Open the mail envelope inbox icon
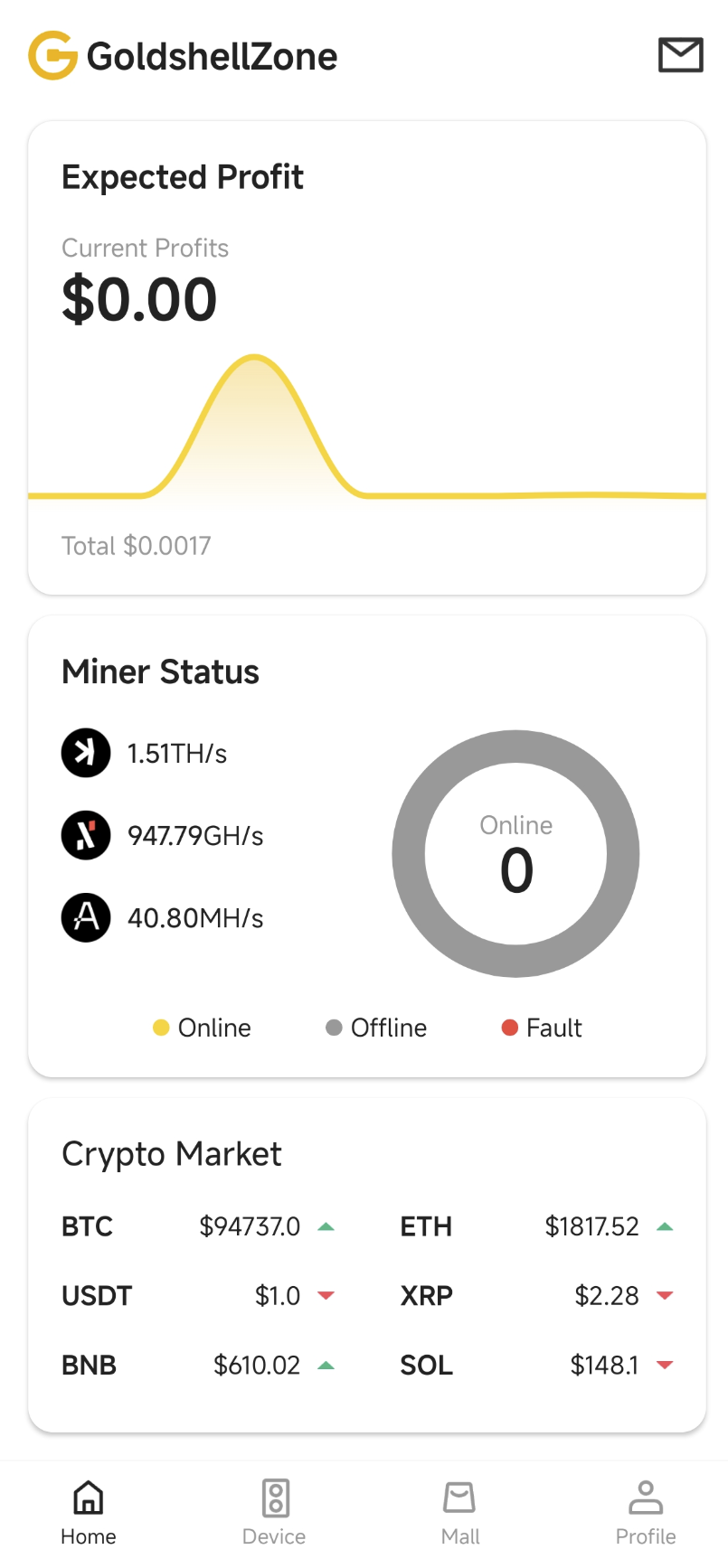This screenshot has height=1568, width=728. (x=680, y=55)
